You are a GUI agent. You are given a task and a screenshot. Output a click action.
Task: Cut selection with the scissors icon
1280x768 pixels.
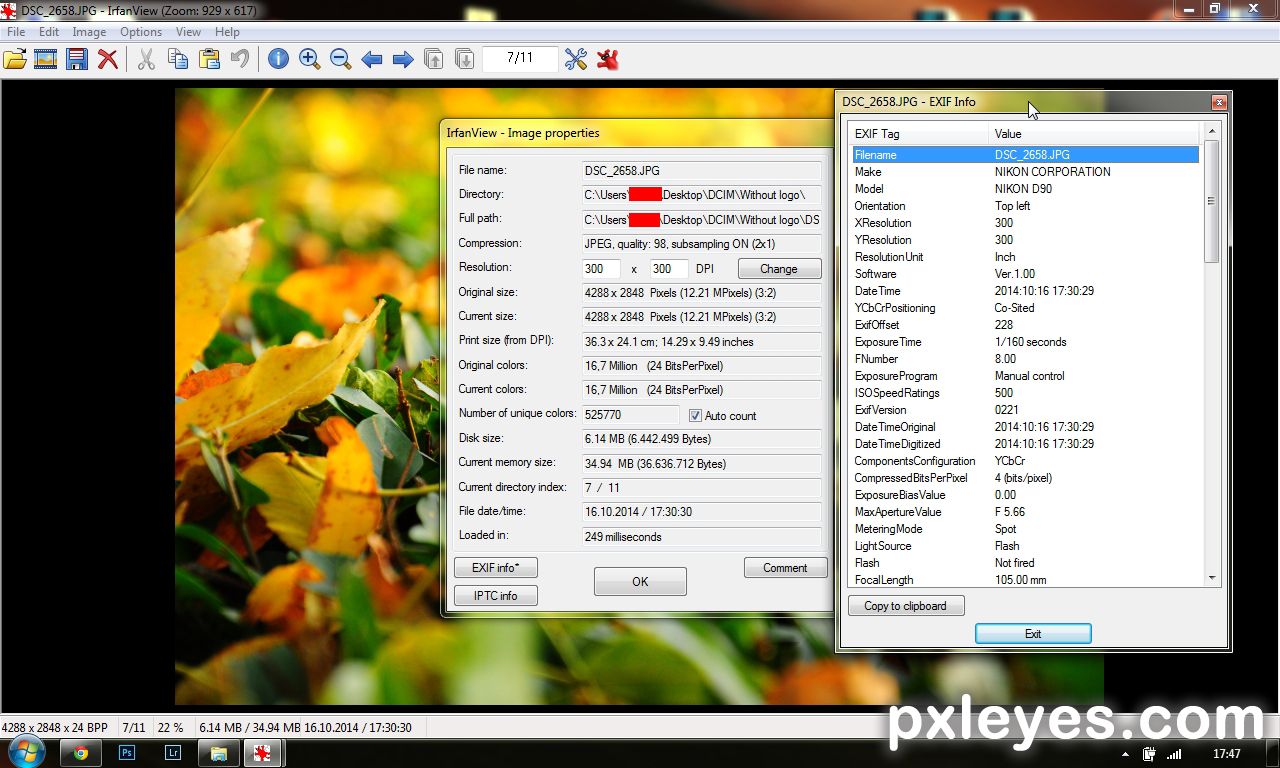[146, 59]
